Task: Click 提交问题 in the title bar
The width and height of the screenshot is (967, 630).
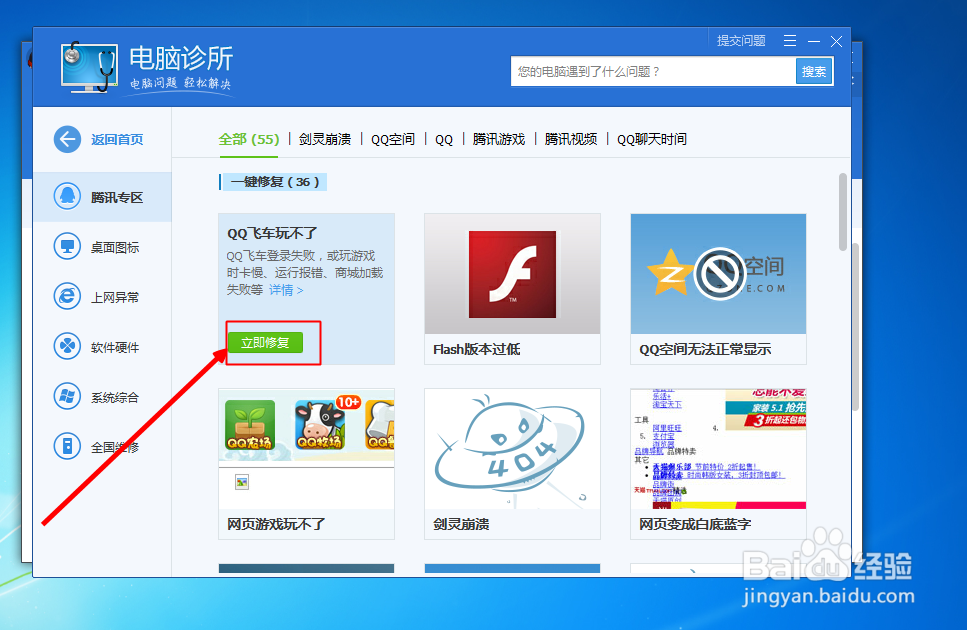Action: [x=741, y=41]
